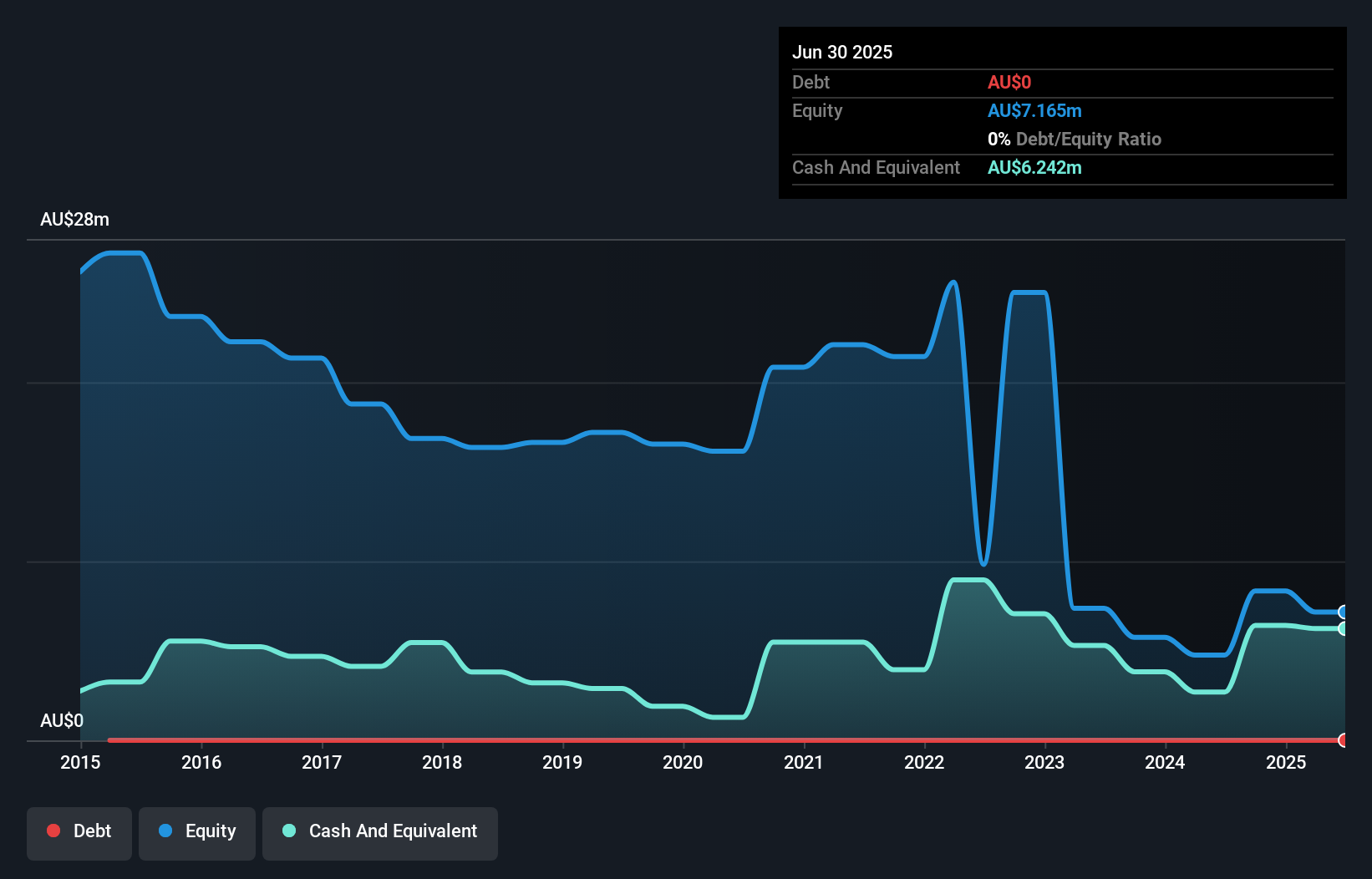This screenshot has height=879, width=1372.
Task: Click the Cash value AU$6.242m link
Action: (x=1034, y=167)
